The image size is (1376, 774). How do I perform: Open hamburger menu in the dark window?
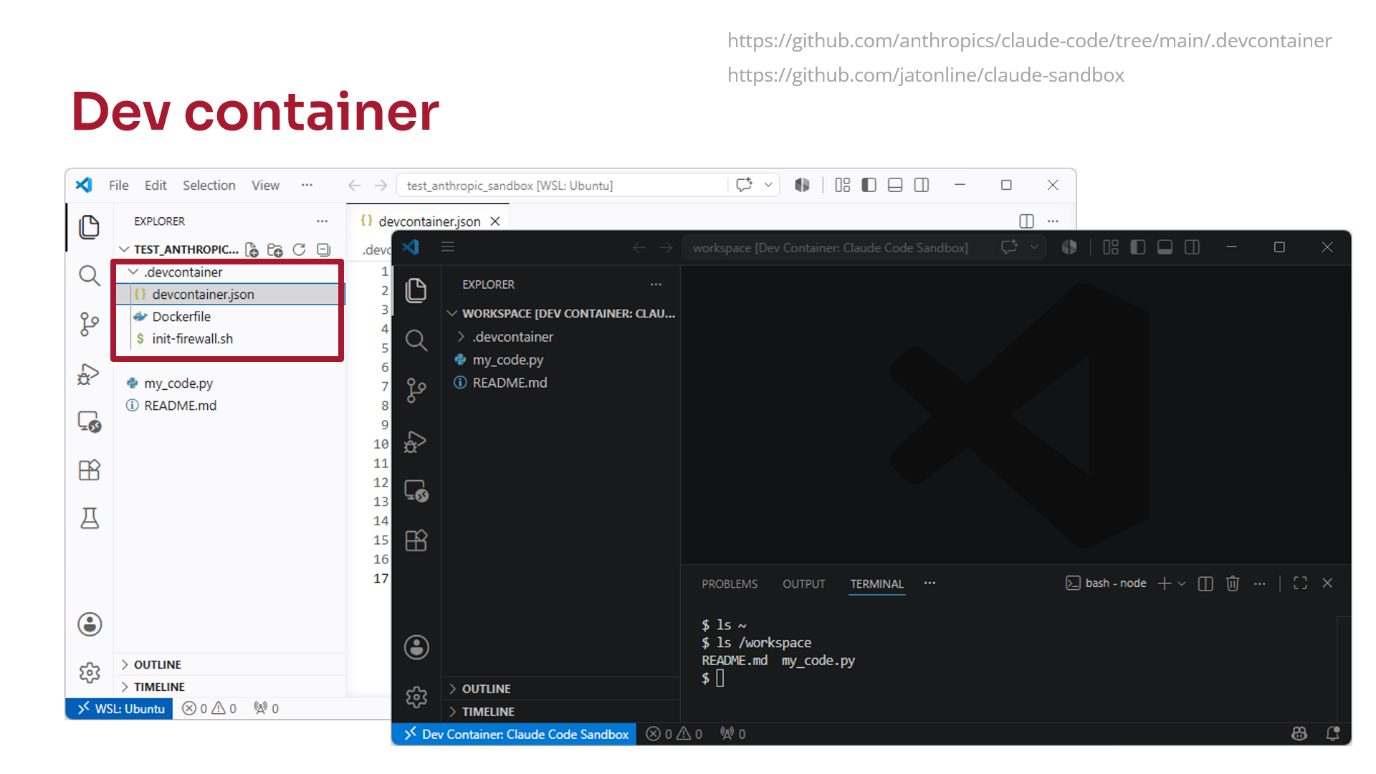click(x=448, y=247)
